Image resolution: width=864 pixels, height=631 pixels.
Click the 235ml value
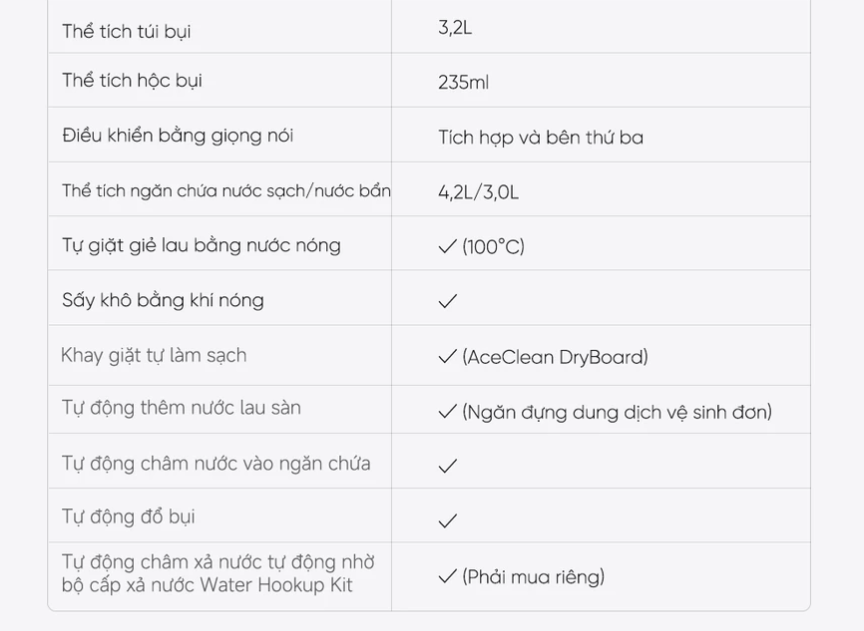(x=463, y=82)
